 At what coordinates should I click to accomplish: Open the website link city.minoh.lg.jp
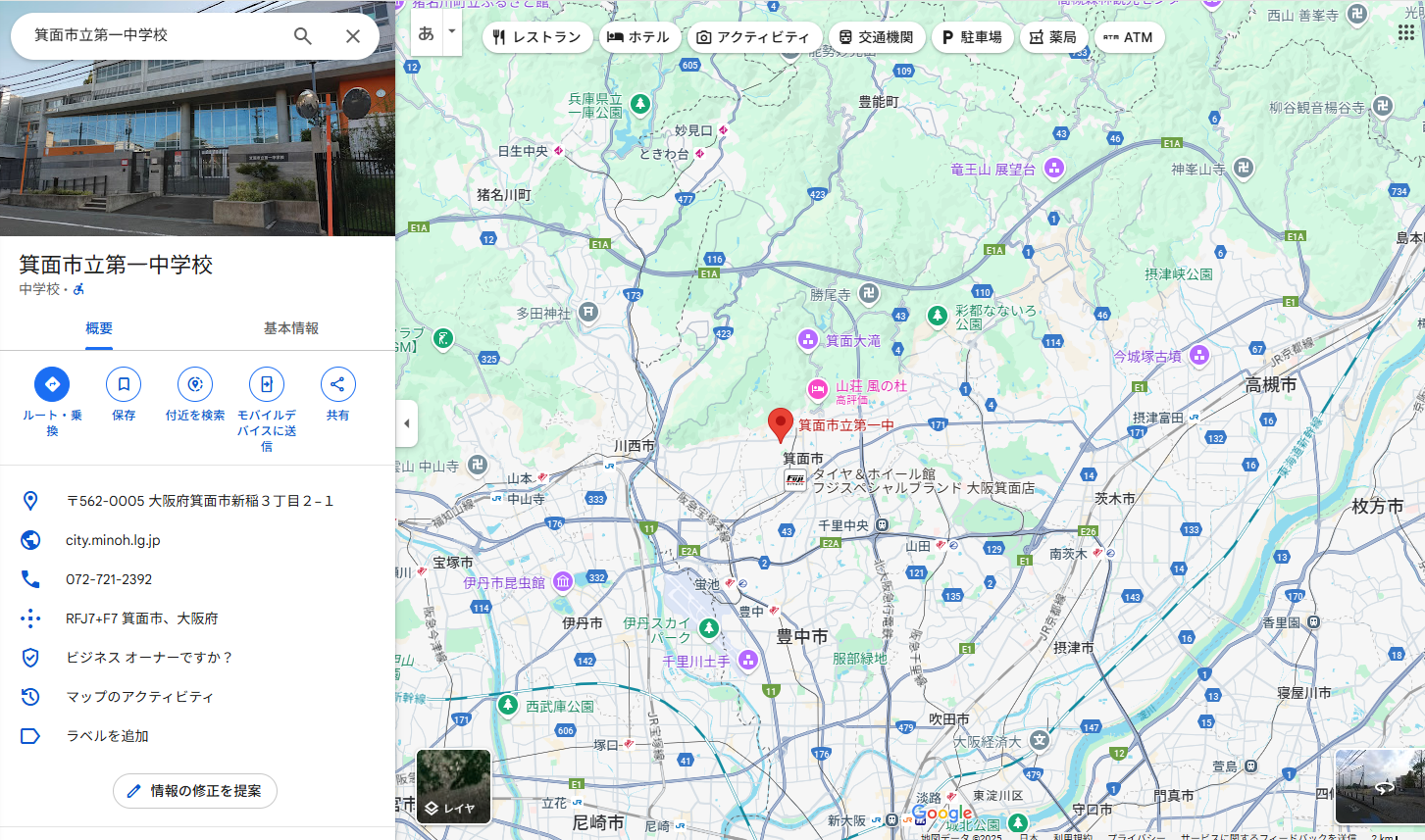pos(113,540)
